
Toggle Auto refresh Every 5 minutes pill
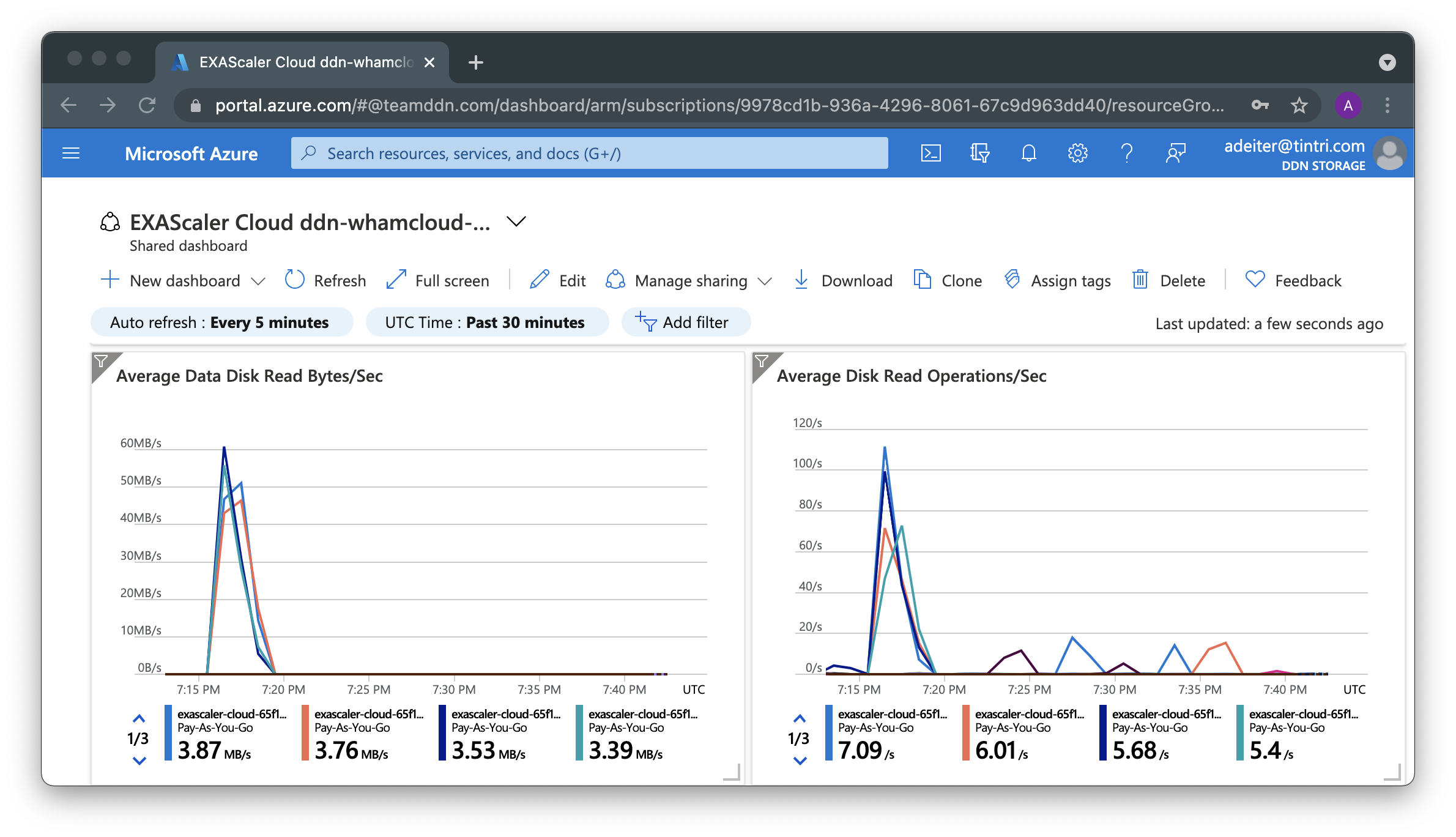click(x=221, y=322)
